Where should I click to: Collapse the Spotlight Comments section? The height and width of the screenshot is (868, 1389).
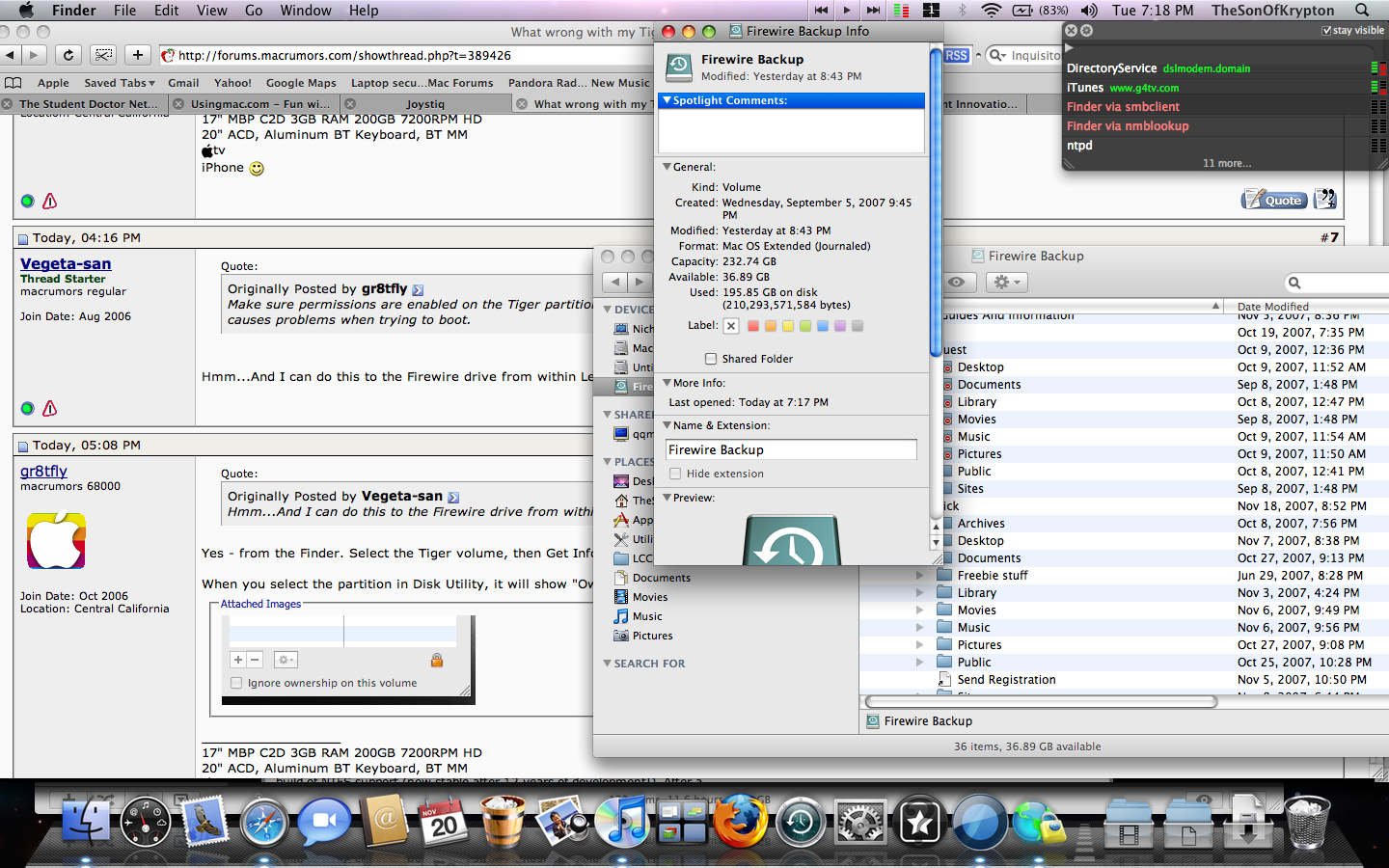pos(667,100)
